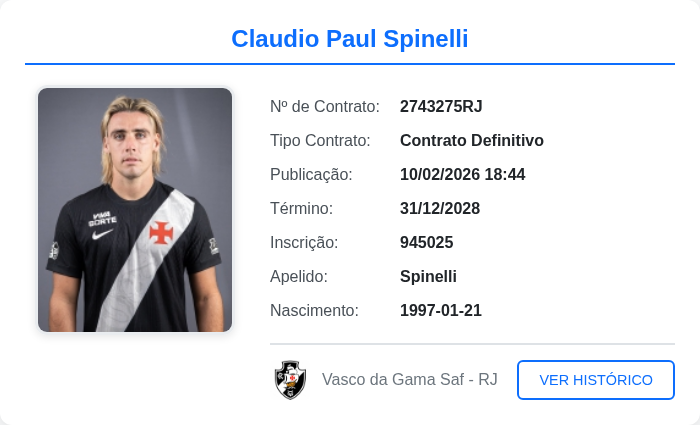The width and height of the screenshot is (700, 425).
Task: Click the Nº de Contrato label
Action: [x=325, y=106]
